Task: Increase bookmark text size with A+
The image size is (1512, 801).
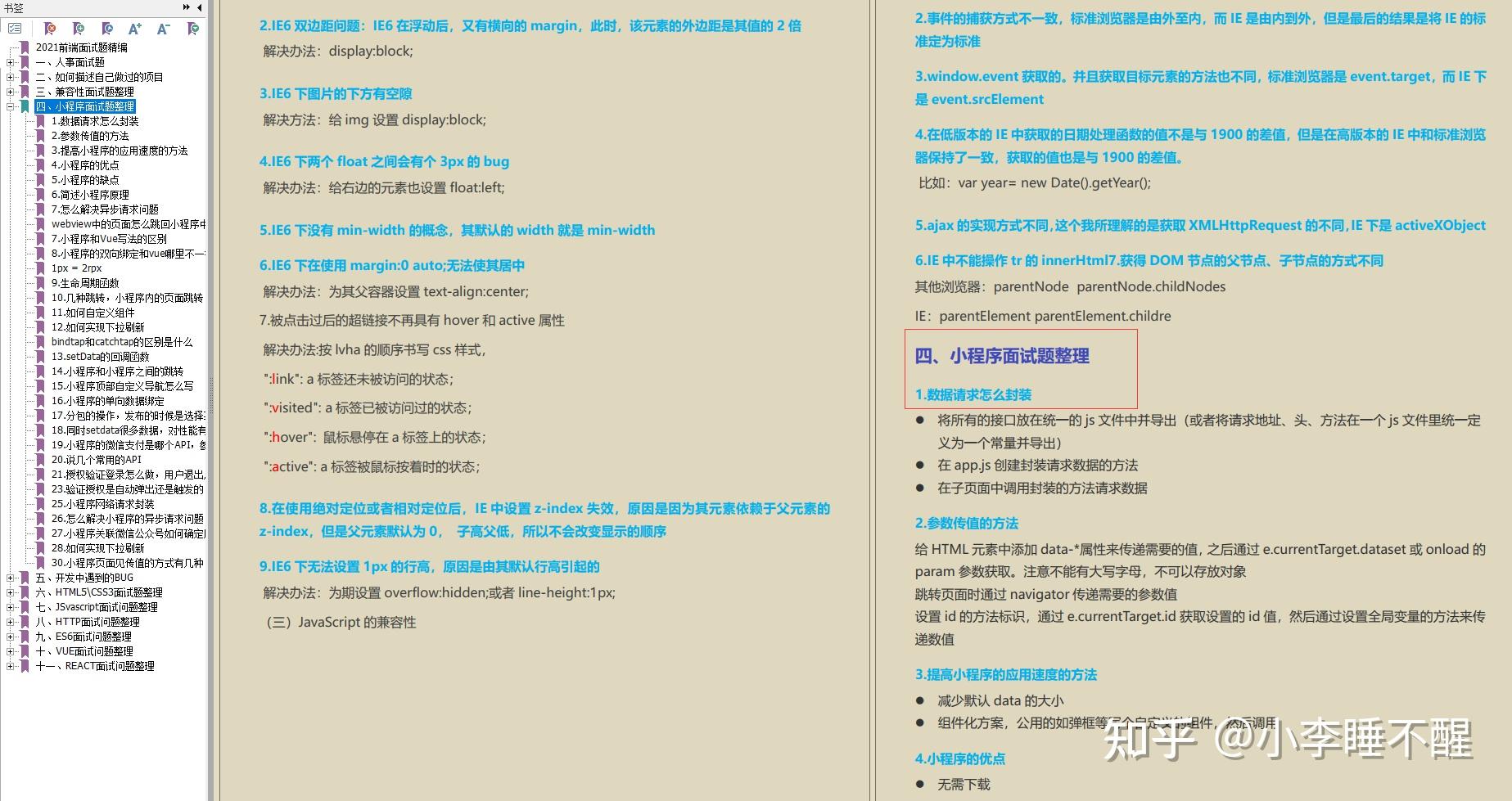Action: (x=135, y=29)
